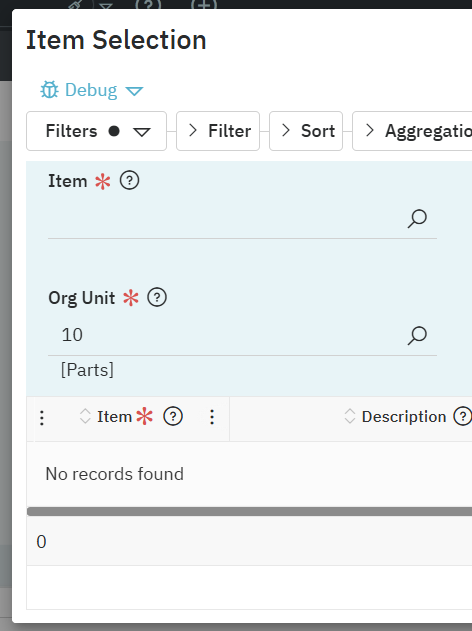Click the Org Unit help icon
This screenshot has width=472, height=631.
(x=157, y=298)
